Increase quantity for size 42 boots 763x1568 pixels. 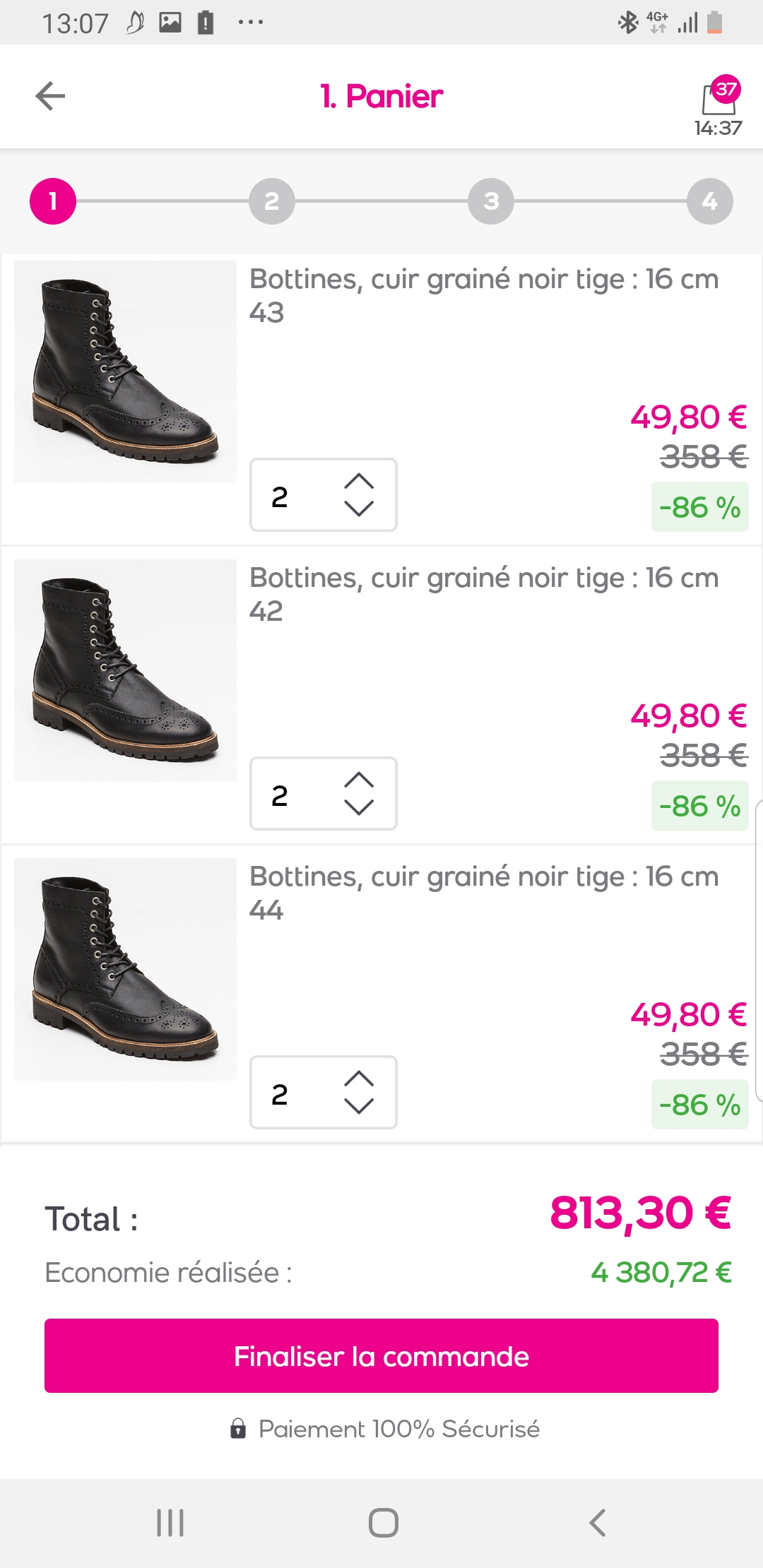pos(359,780)
